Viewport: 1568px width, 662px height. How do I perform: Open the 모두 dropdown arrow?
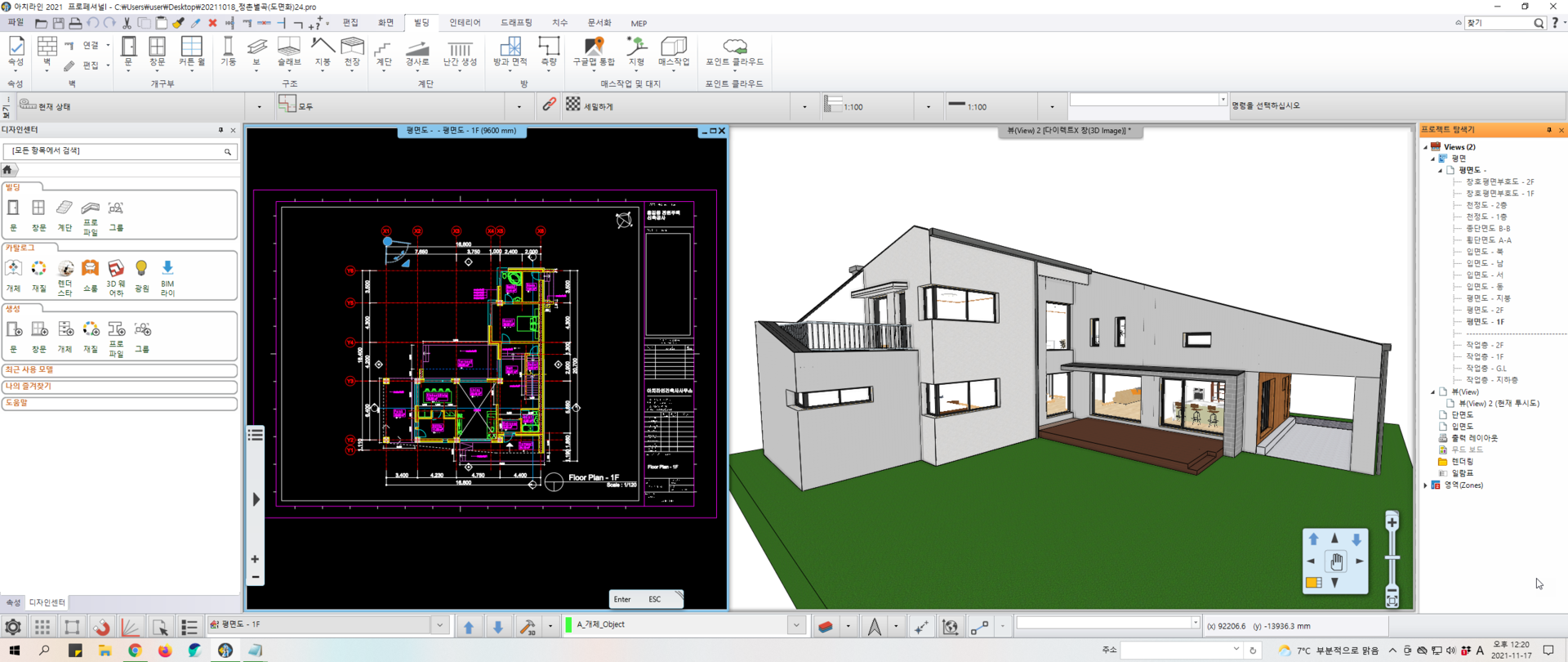click(x=519, y=106)
